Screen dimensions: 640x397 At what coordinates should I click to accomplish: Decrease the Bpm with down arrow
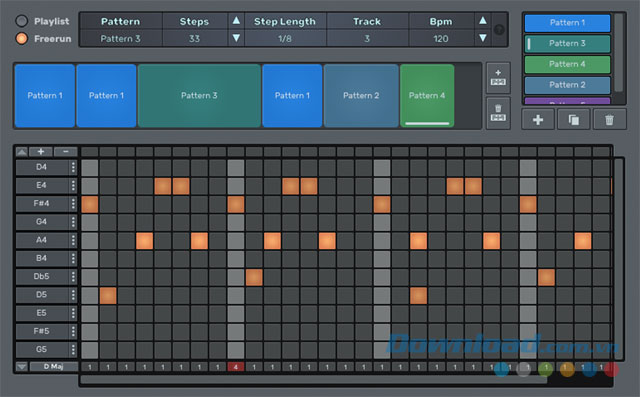coord(482,38)
